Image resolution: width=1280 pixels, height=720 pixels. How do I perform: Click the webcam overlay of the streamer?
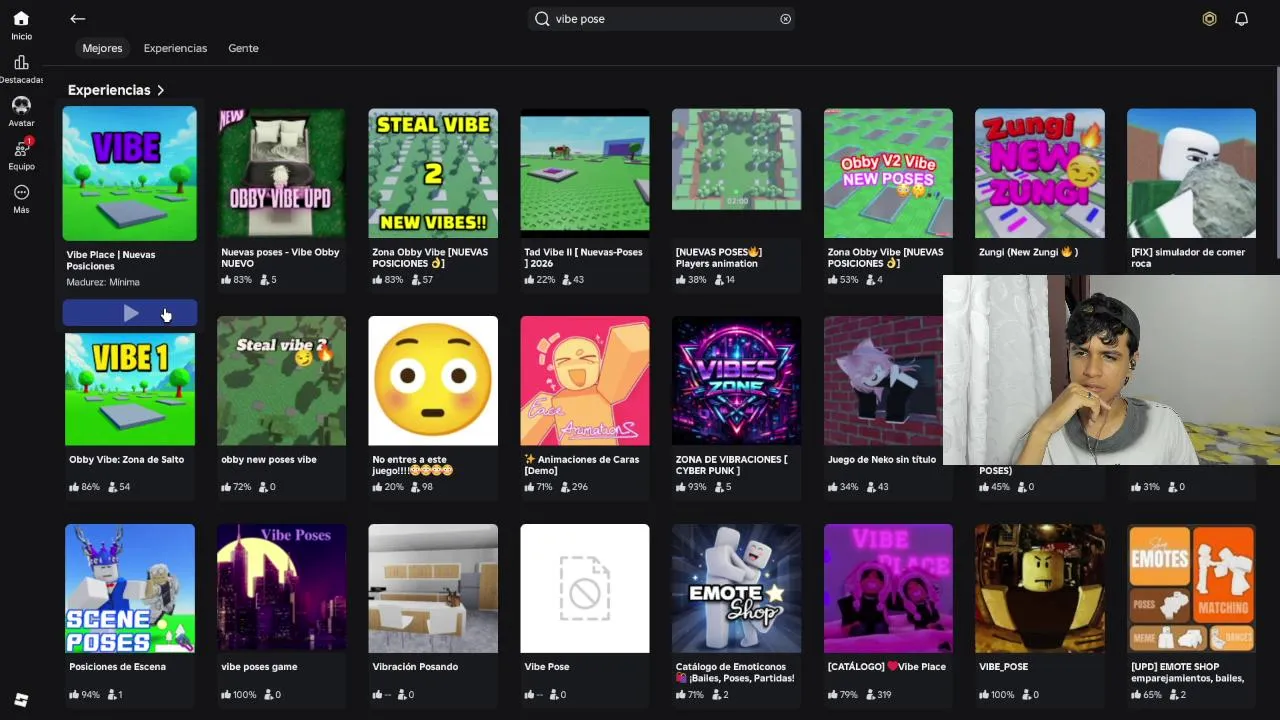tap(1111, 370)
